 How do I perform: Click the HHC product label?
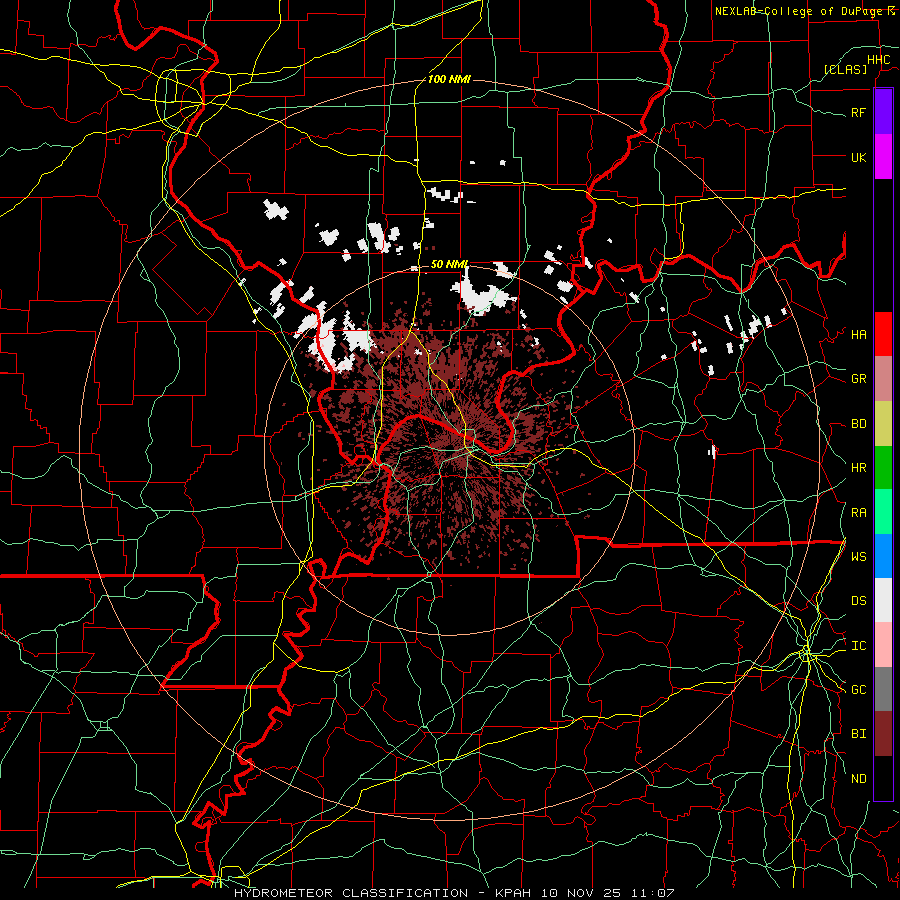879,60
